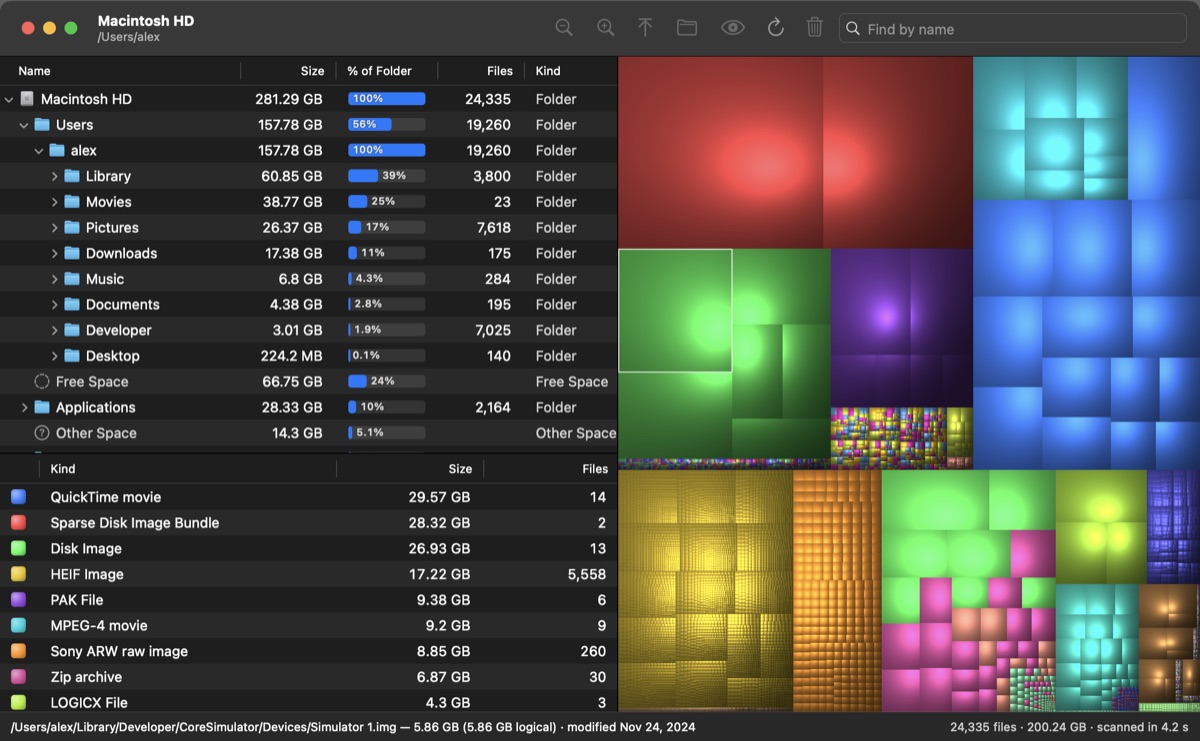This screenshot has height=741, width=1200.
Task: Click the yellow HEIF Image color swatch
Action: coord(18,574)
